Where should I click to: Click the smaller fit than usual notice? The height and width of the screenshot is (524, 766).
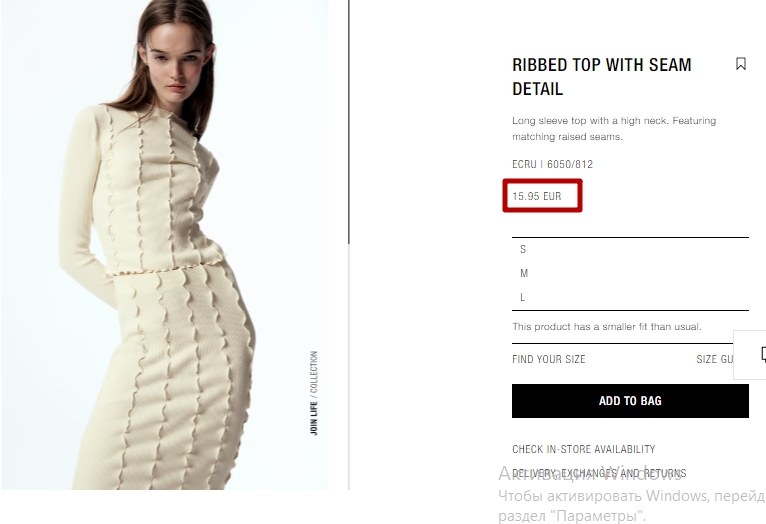point(607,327)
